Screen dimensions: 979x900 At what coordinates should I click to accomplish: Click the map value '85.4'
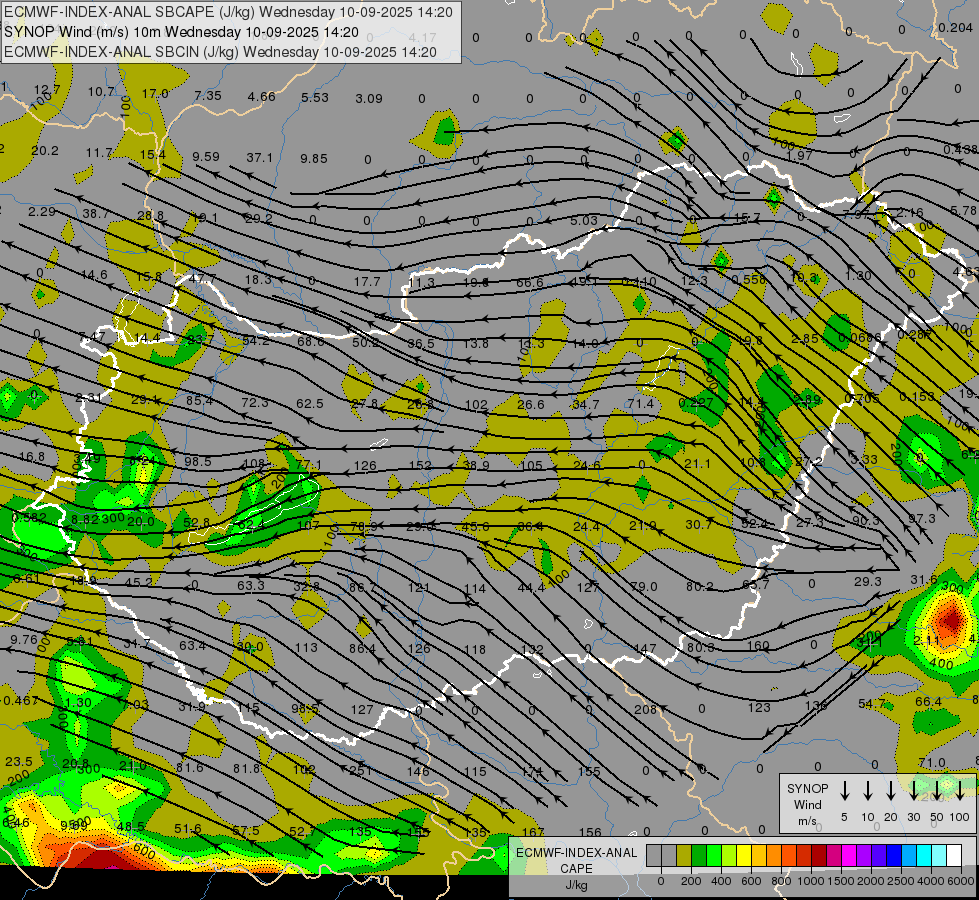pos(200,400)
